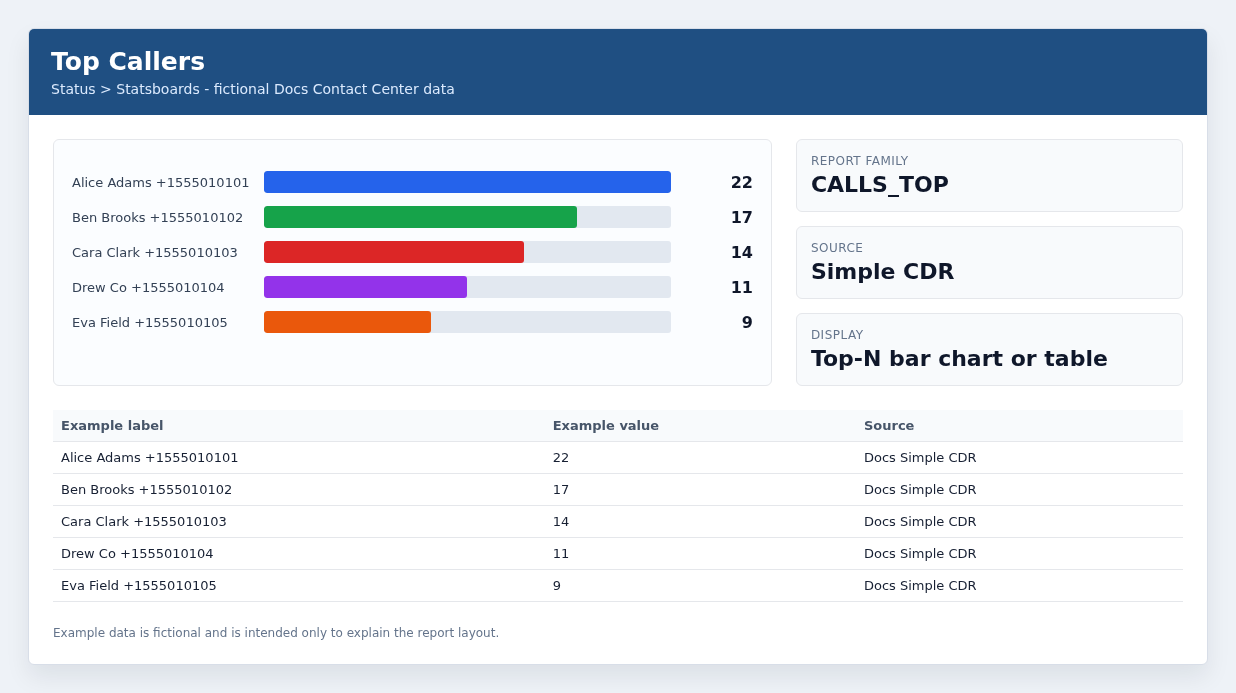Click the Simple CDR source value
The width and height of the screenshot is (1236, 693).
point(882,271)
